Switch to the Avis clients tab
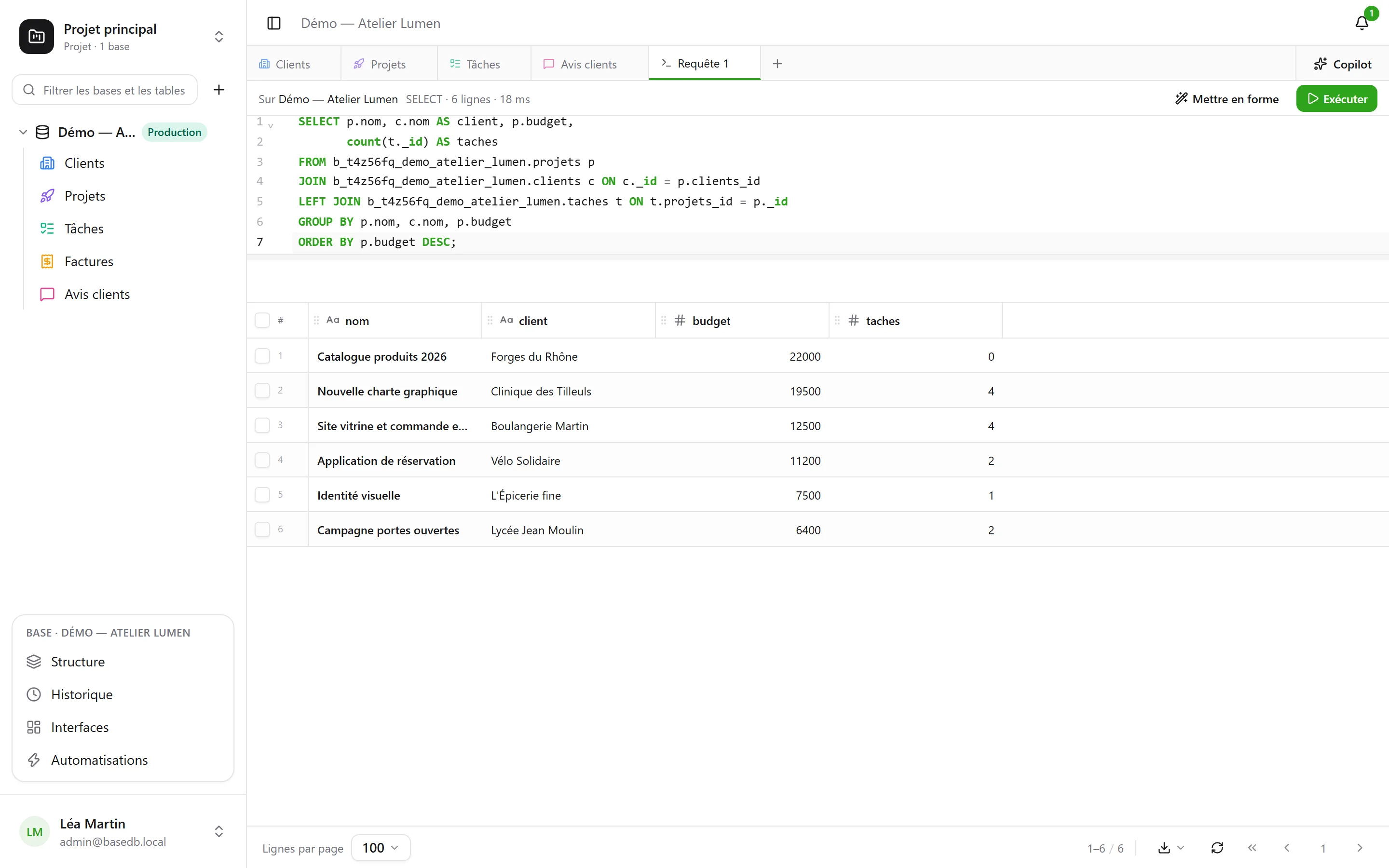 (x=589, y=64)
